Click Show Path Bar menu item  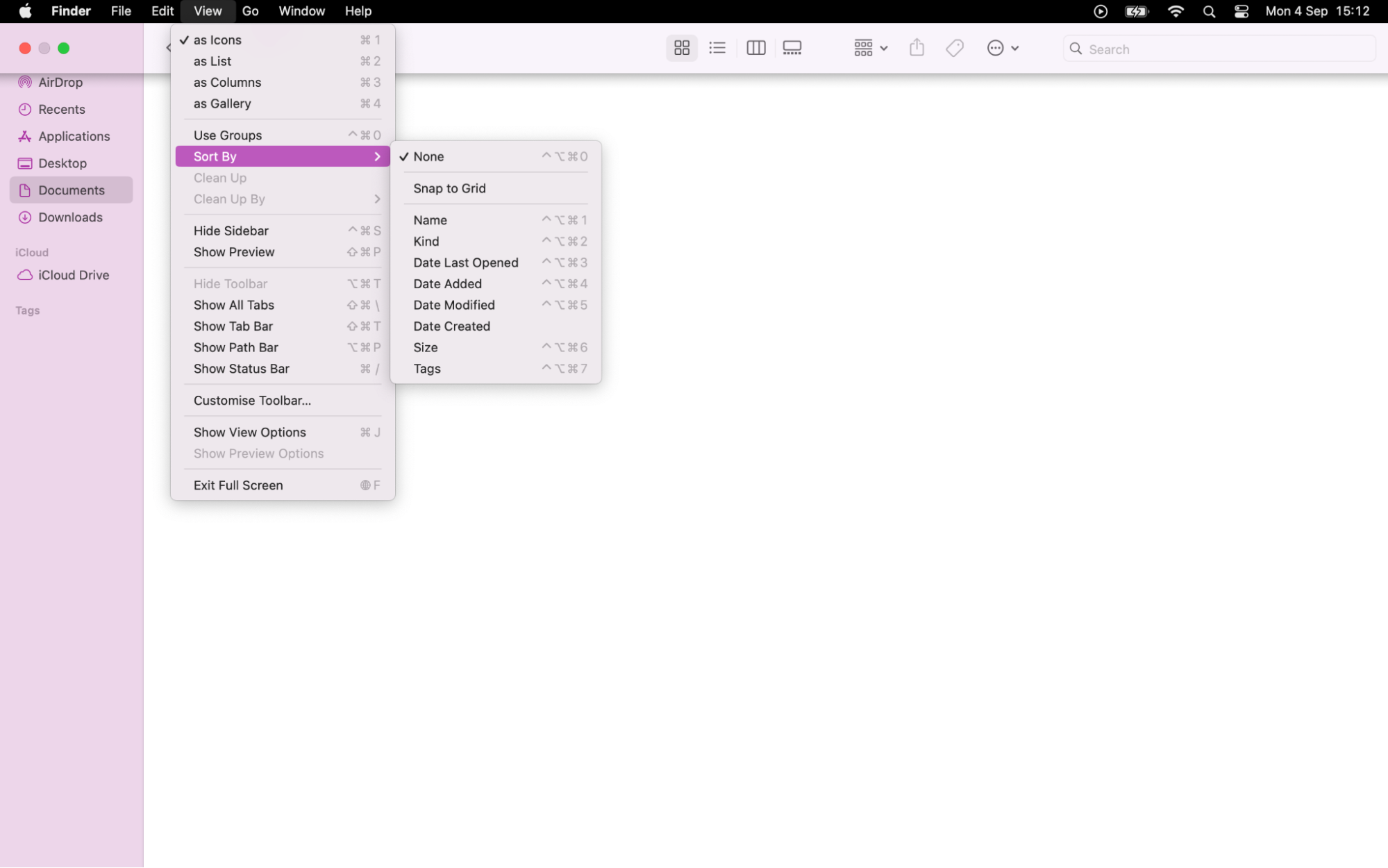pos(283,348)
